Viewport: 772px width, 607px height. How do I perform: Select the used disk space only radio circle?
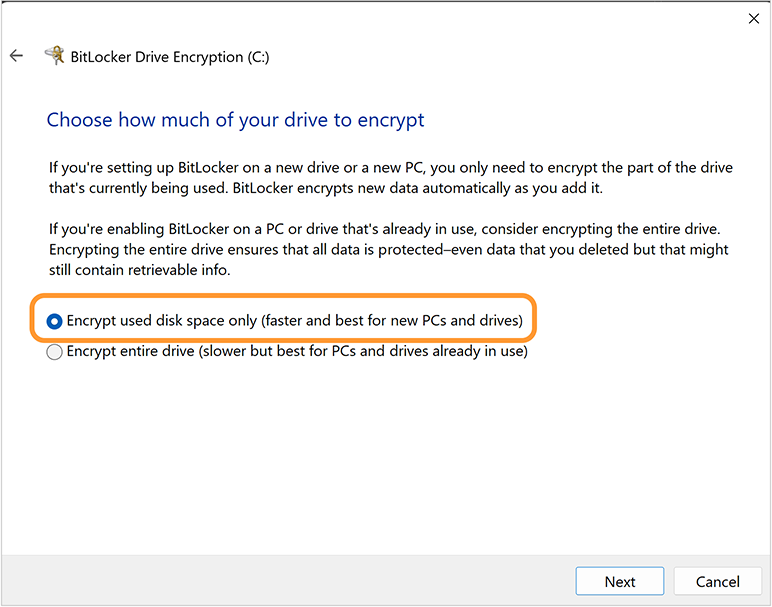click(55, 321)
